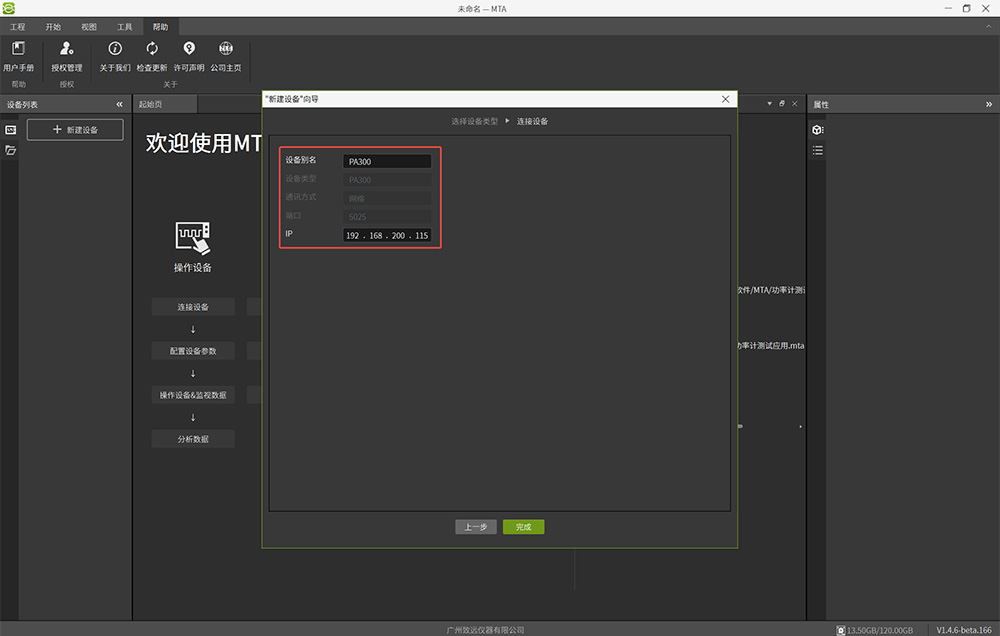Open the 用户手册 user manual icon

(18, 49)
